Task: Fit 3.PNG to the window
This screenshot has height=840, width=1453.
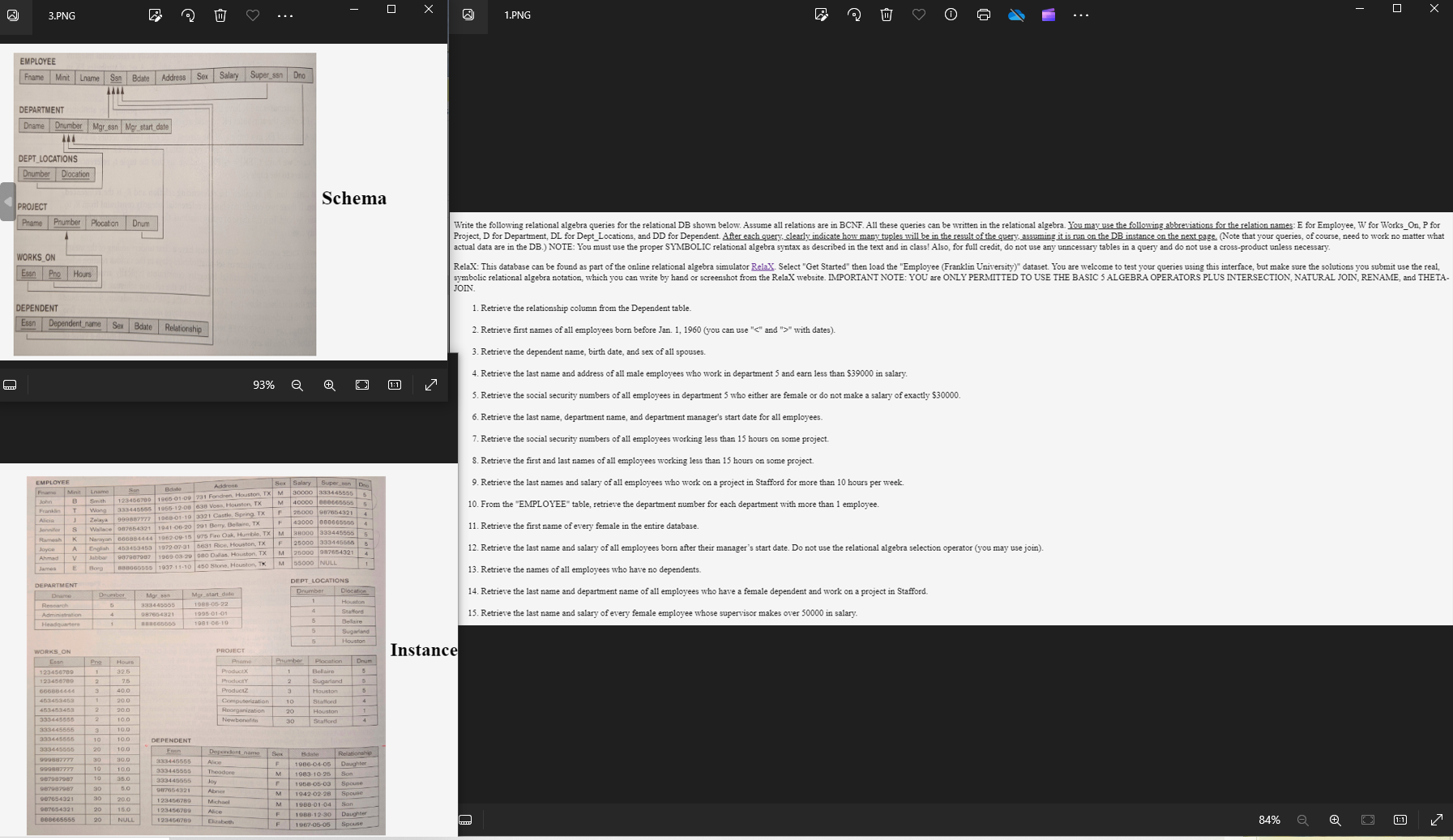Action: click(x=362, y=385)
